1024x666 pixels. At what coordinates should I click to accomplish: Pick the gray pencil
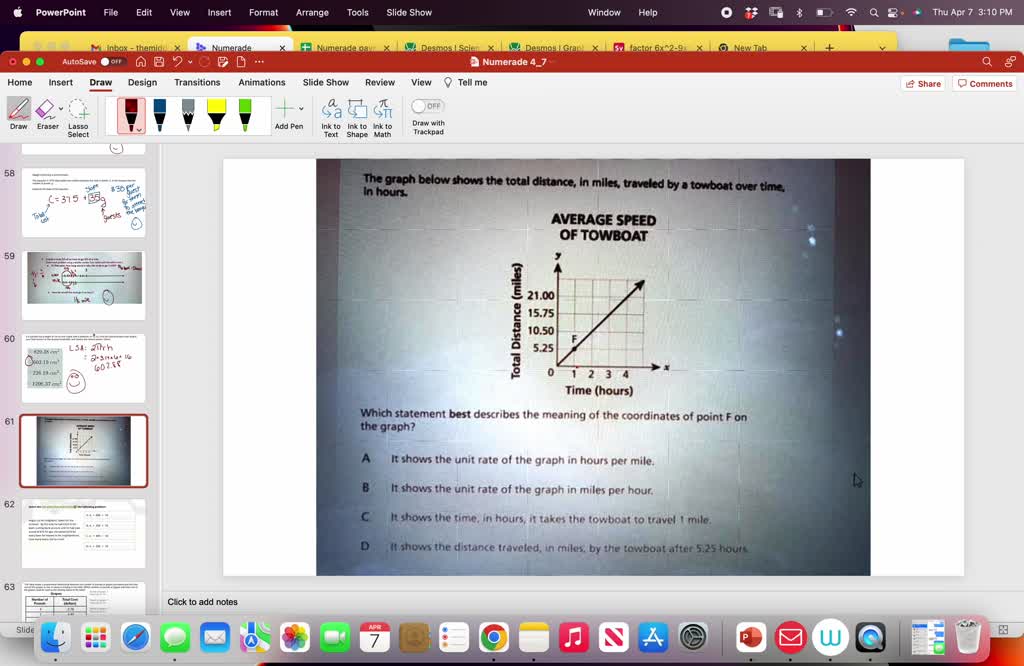[x=188, y=114]
